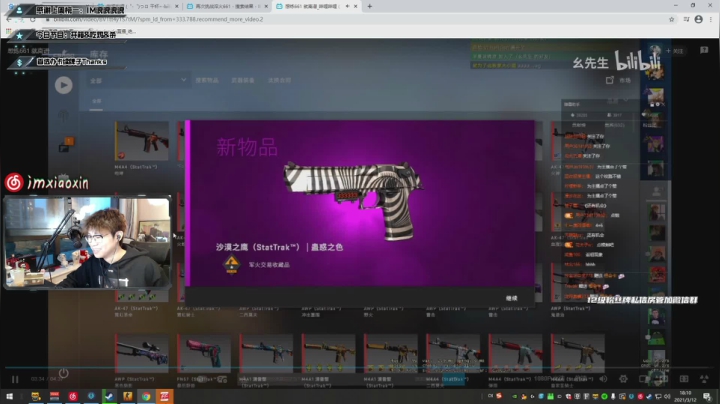Click the video progress bar
Image resolution: width=720 pixels, height=404 pixels.
click(x=360, y=368)
